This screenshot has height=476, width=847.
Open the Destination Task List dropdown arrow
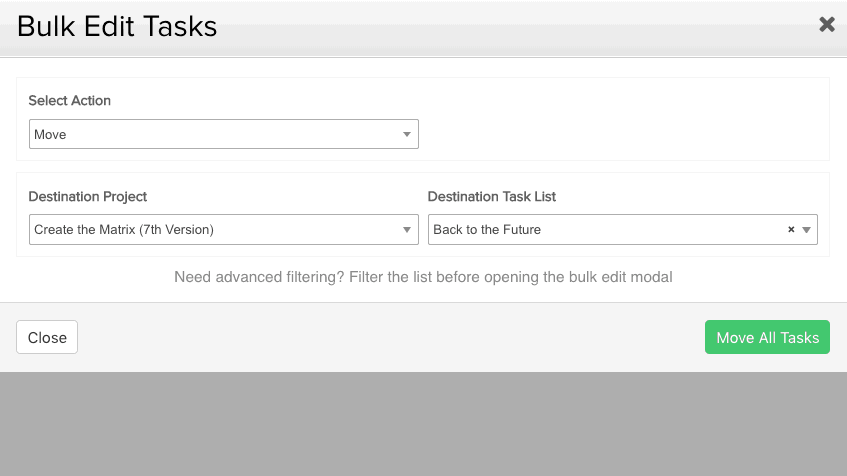click(806, 230)
